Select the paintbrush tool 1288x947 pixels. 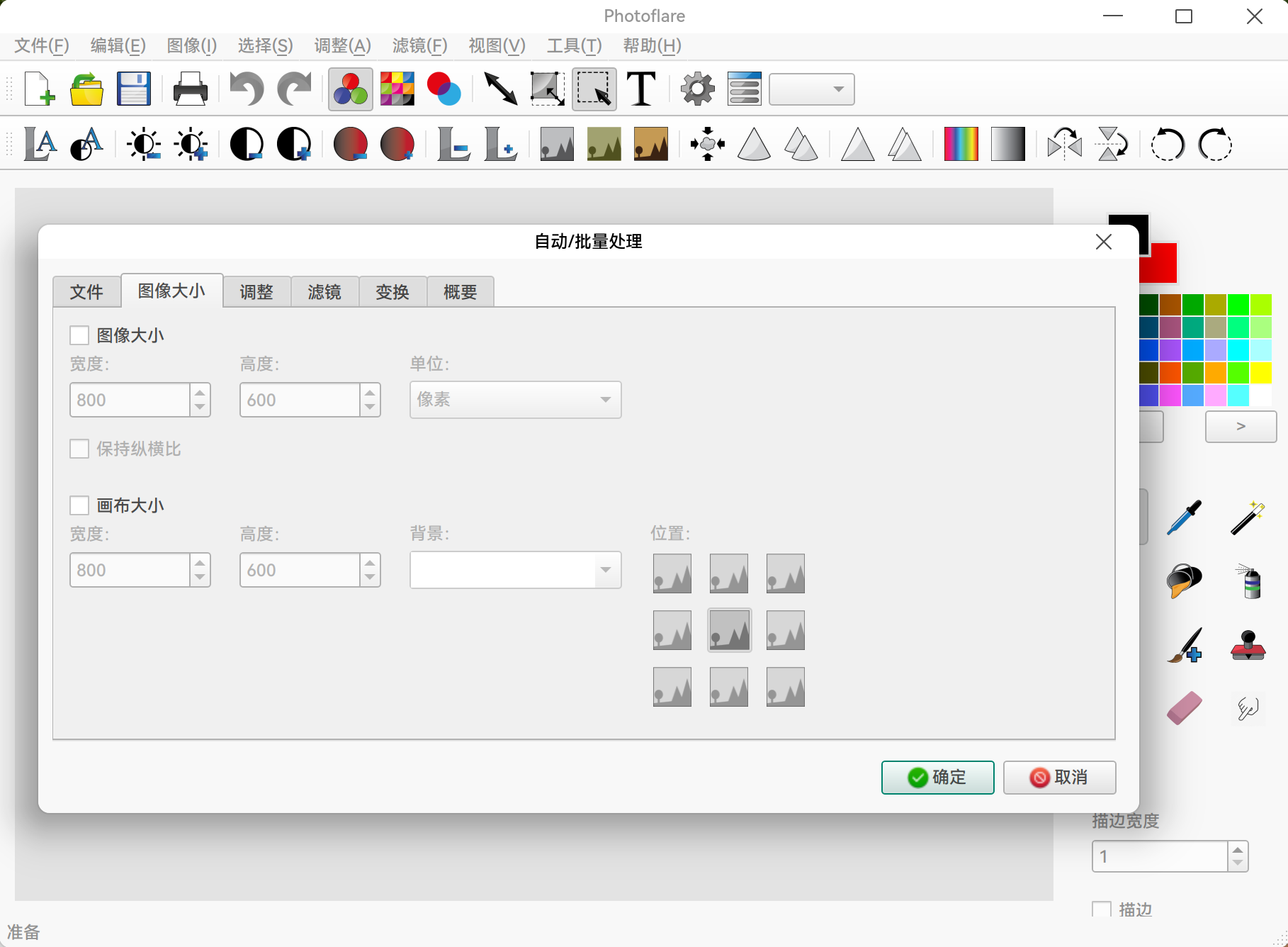pos(1185,645)
